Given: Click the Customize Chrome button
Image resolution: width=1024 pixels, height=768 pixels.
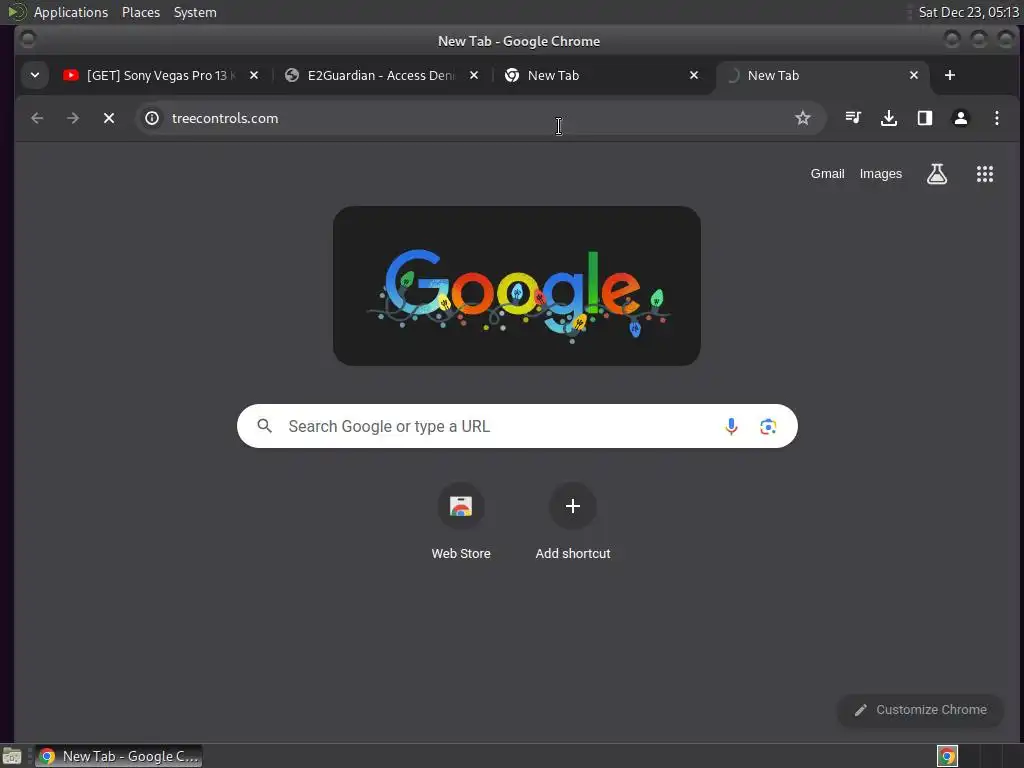Looking at the screenshot, I should [x=920, y=710].
